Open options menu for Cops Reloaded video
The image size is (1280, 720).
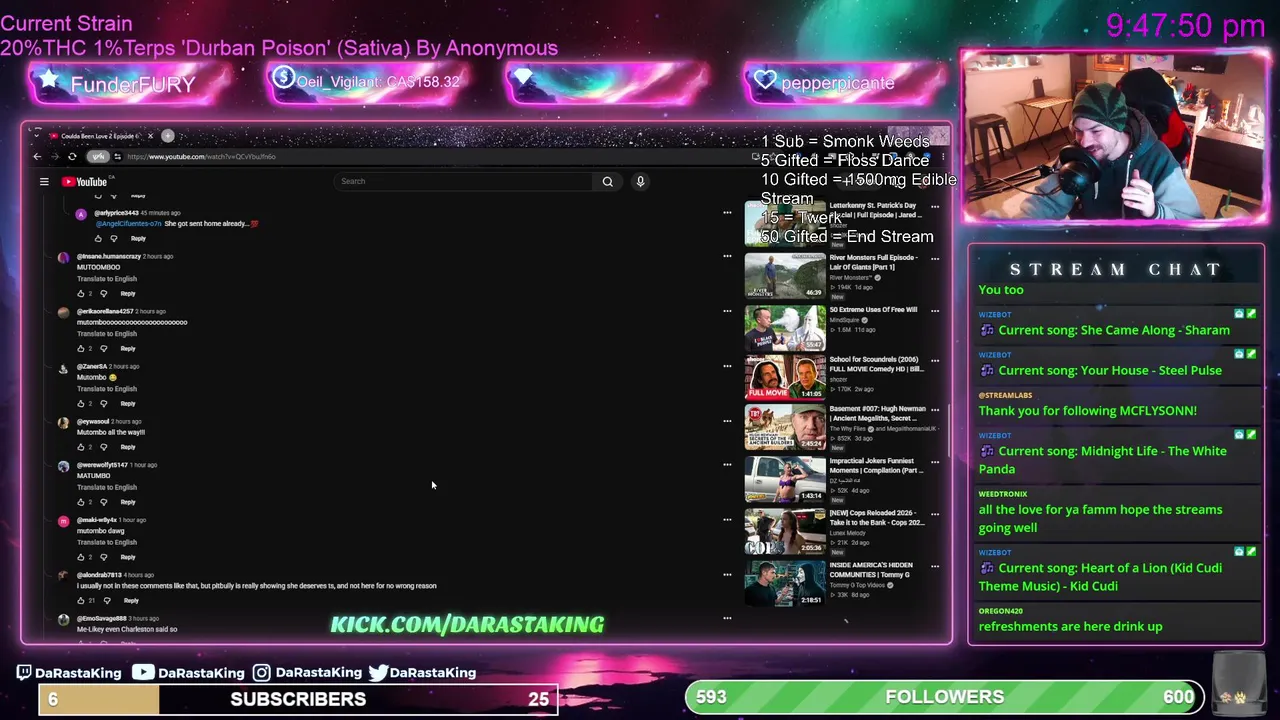pyautogui.click(x=935, y=514)
